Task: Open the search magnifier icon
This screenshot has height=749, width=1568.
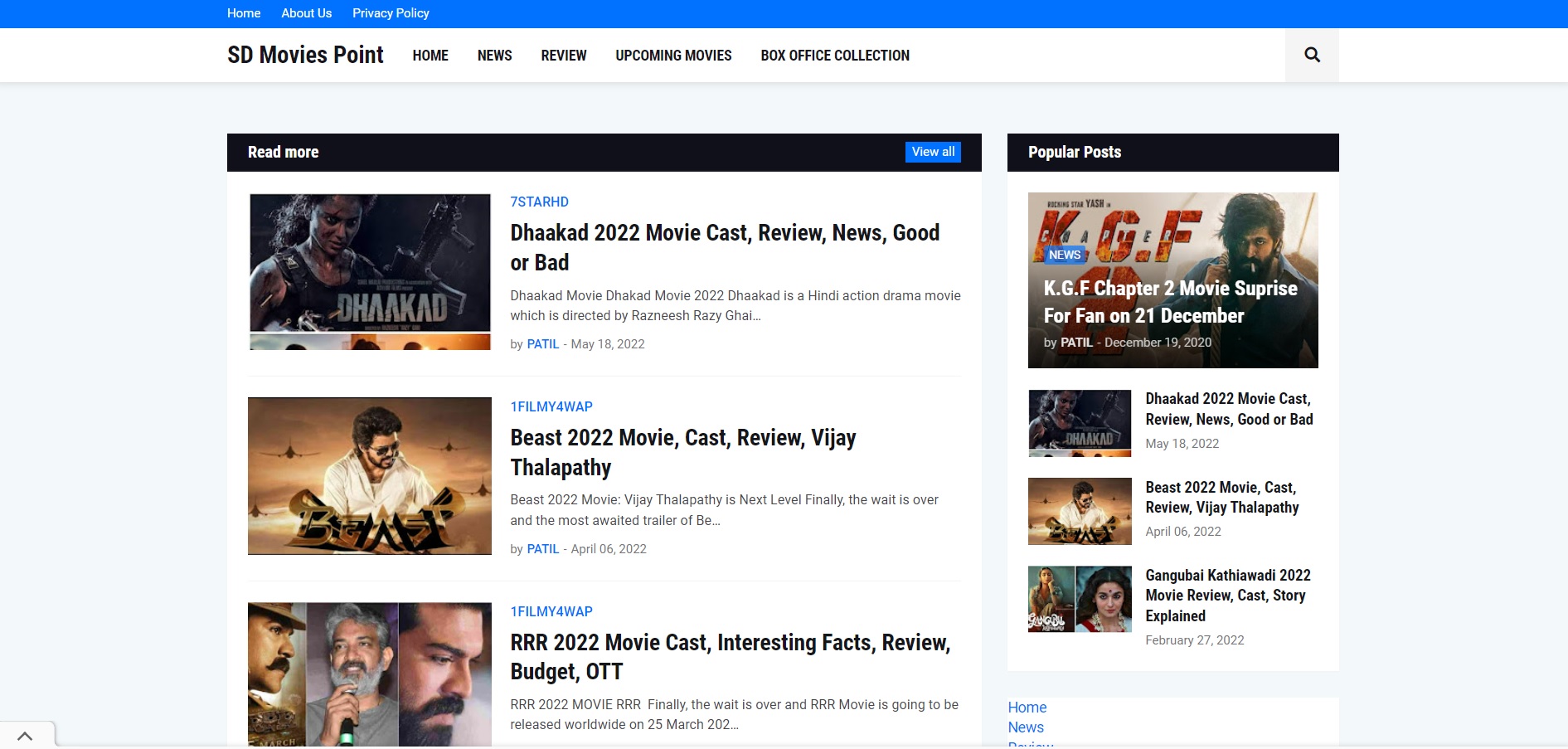Action: [x=1312, y=55]
